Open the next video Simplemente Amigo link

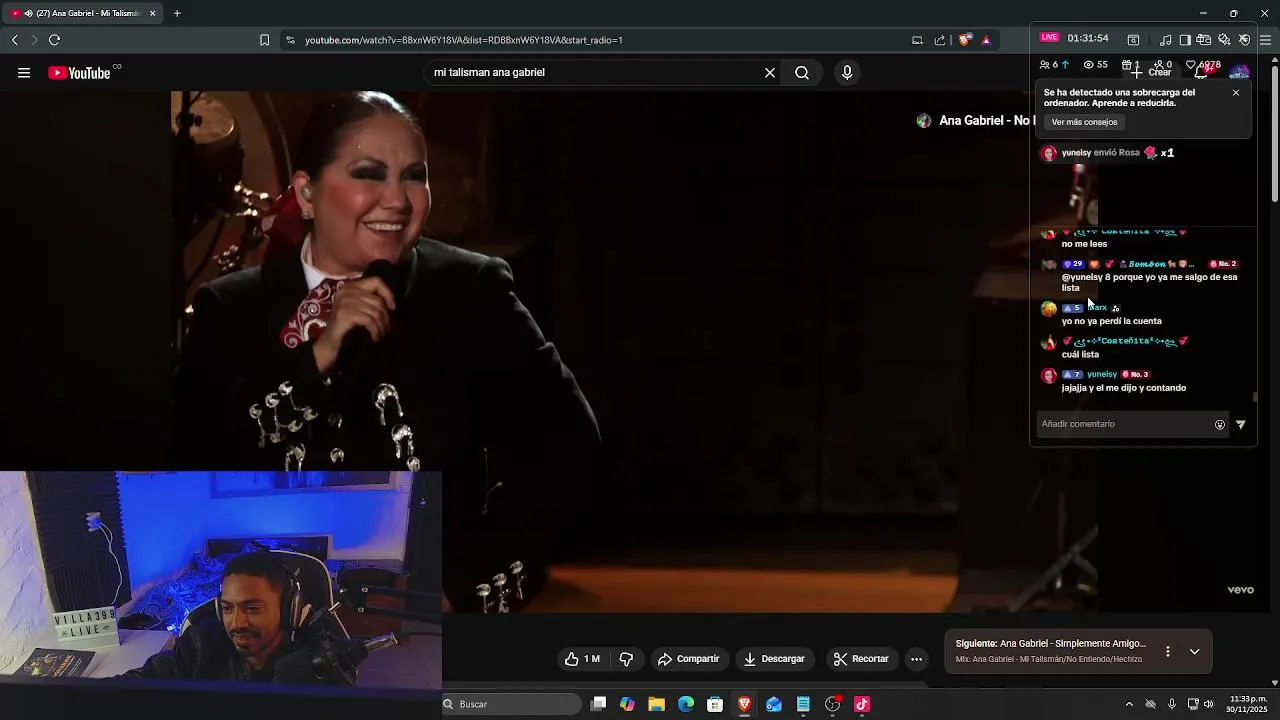pos(1050,644)
